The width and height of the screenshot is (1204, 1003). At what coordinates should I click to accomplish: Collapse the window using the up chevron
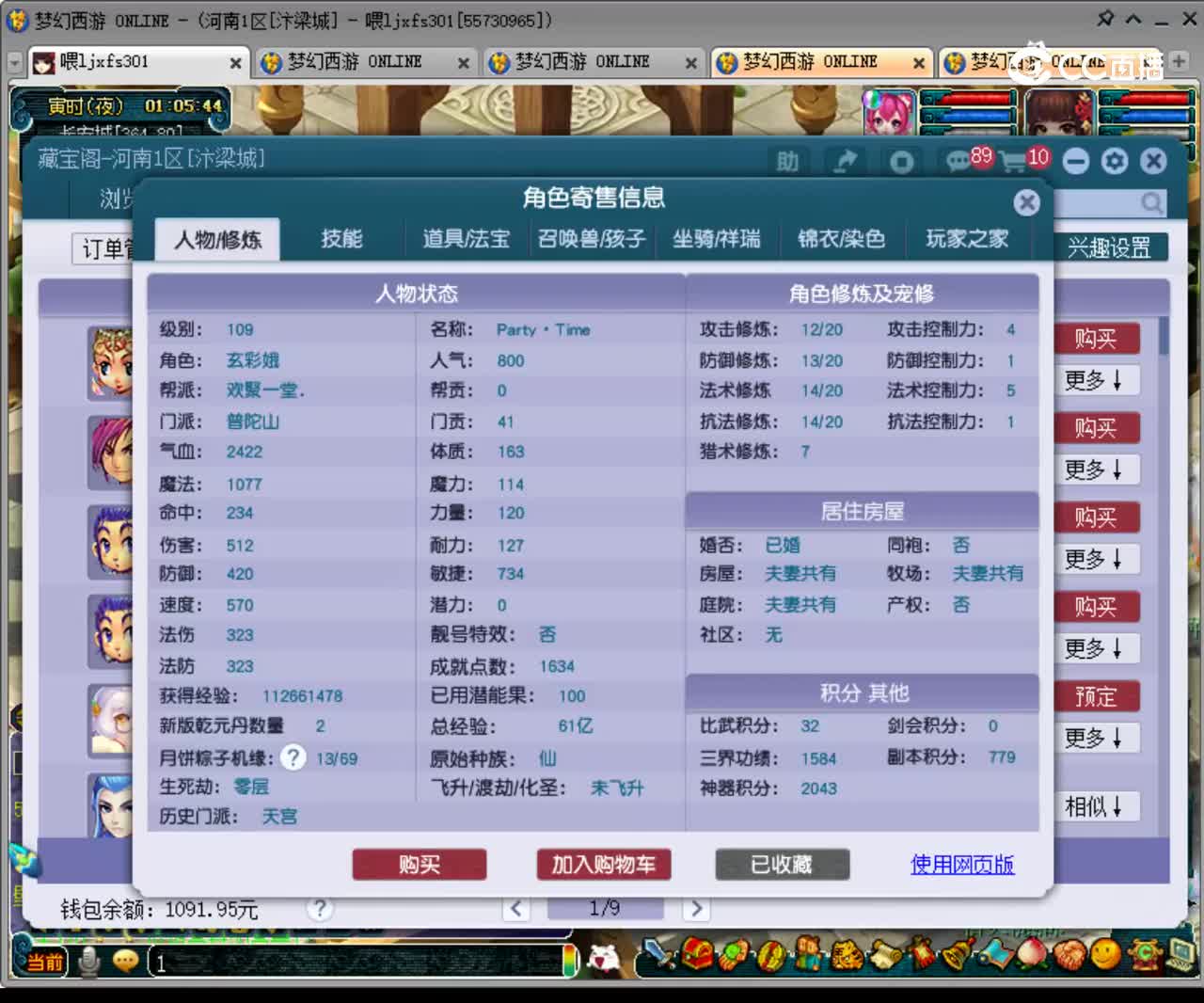coord(1133,20)
